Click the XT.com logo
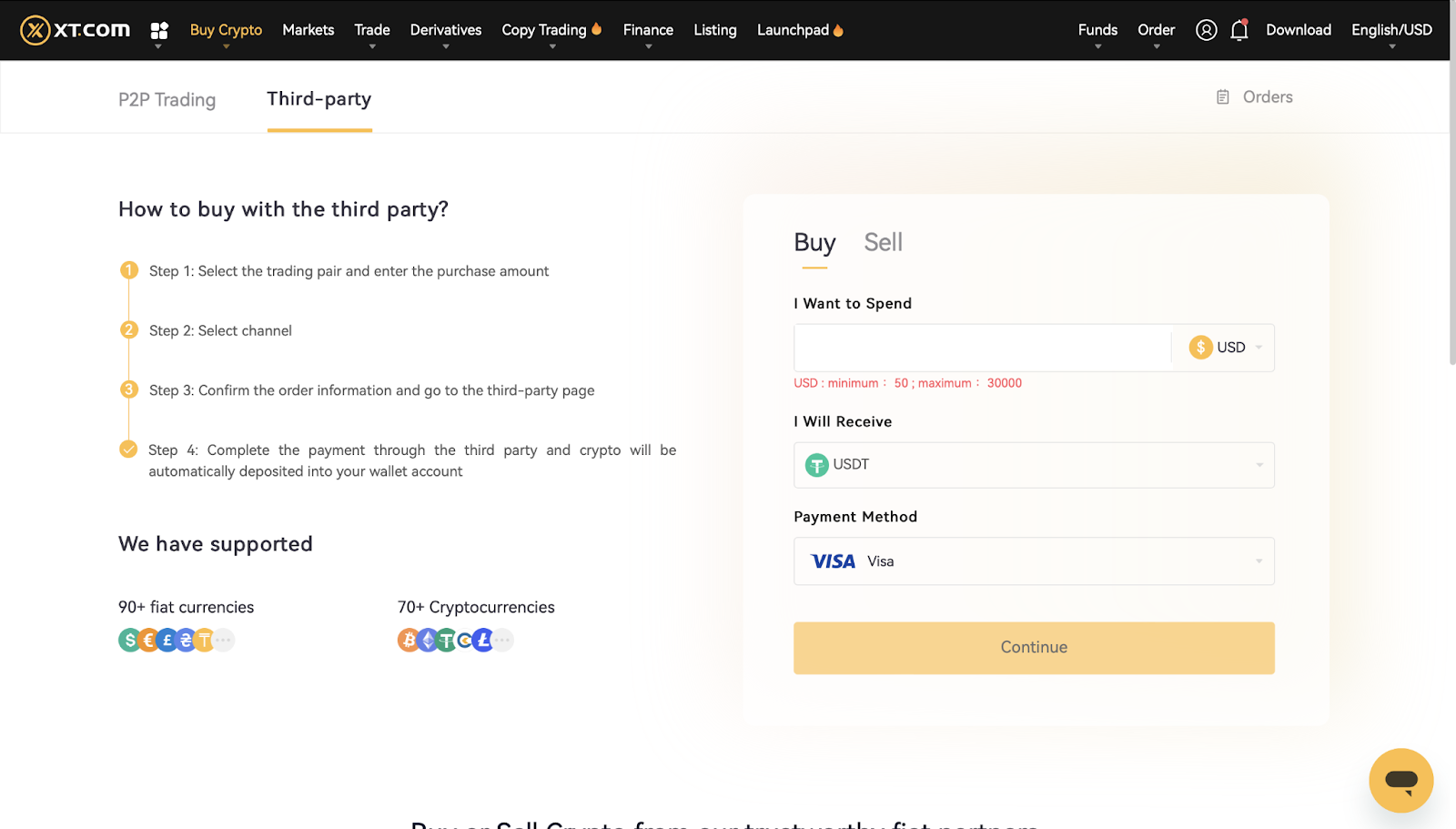This screenshot has height=829, width=1456. tap(76, 30)
